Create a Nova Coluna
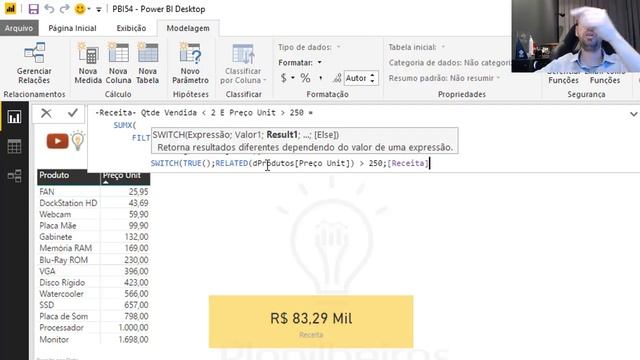640x360 pixels. [118, 63]
